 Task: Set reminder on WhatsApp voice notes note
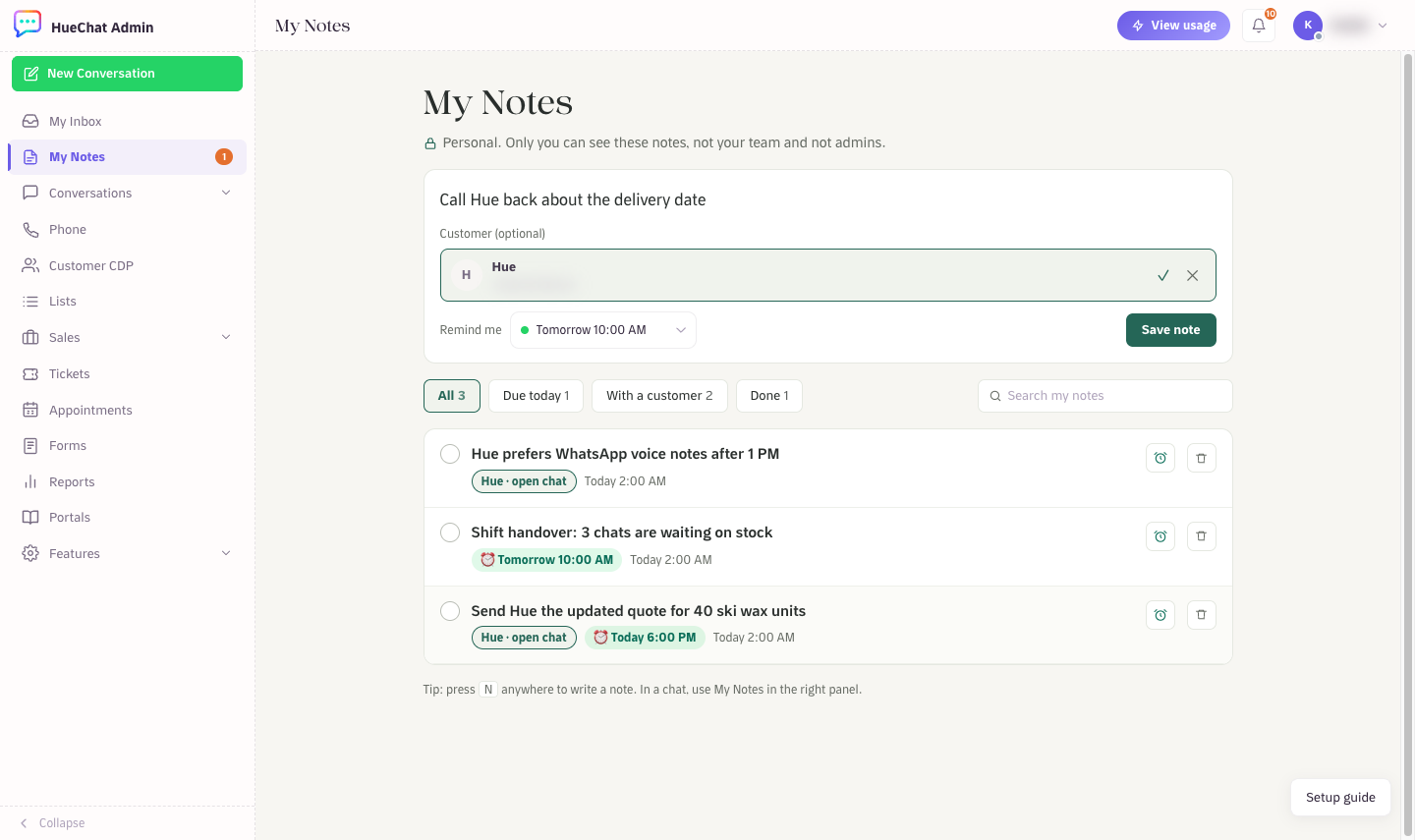click(1160, 458)
